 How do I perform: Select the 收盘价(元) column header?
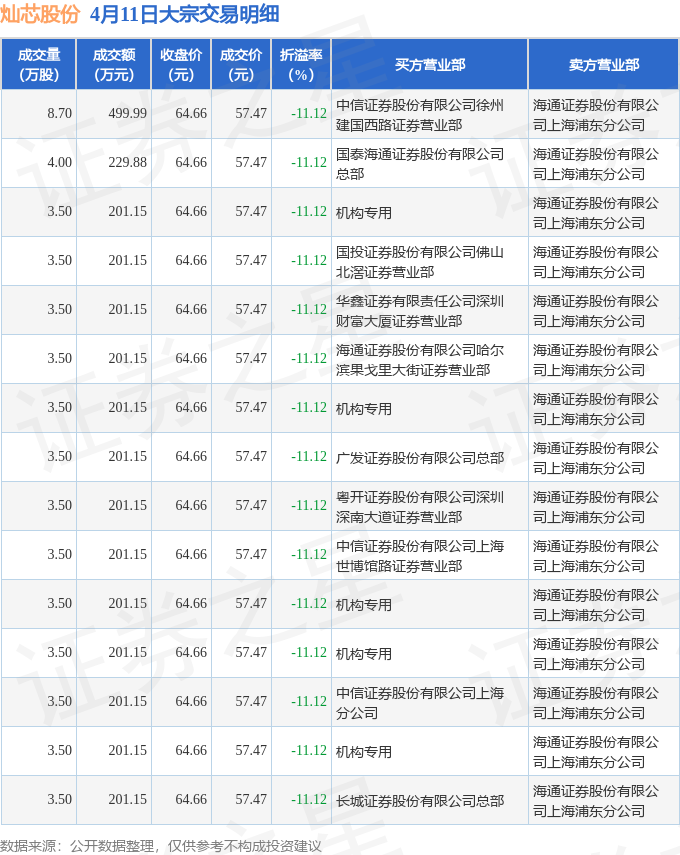pos(181,64)
